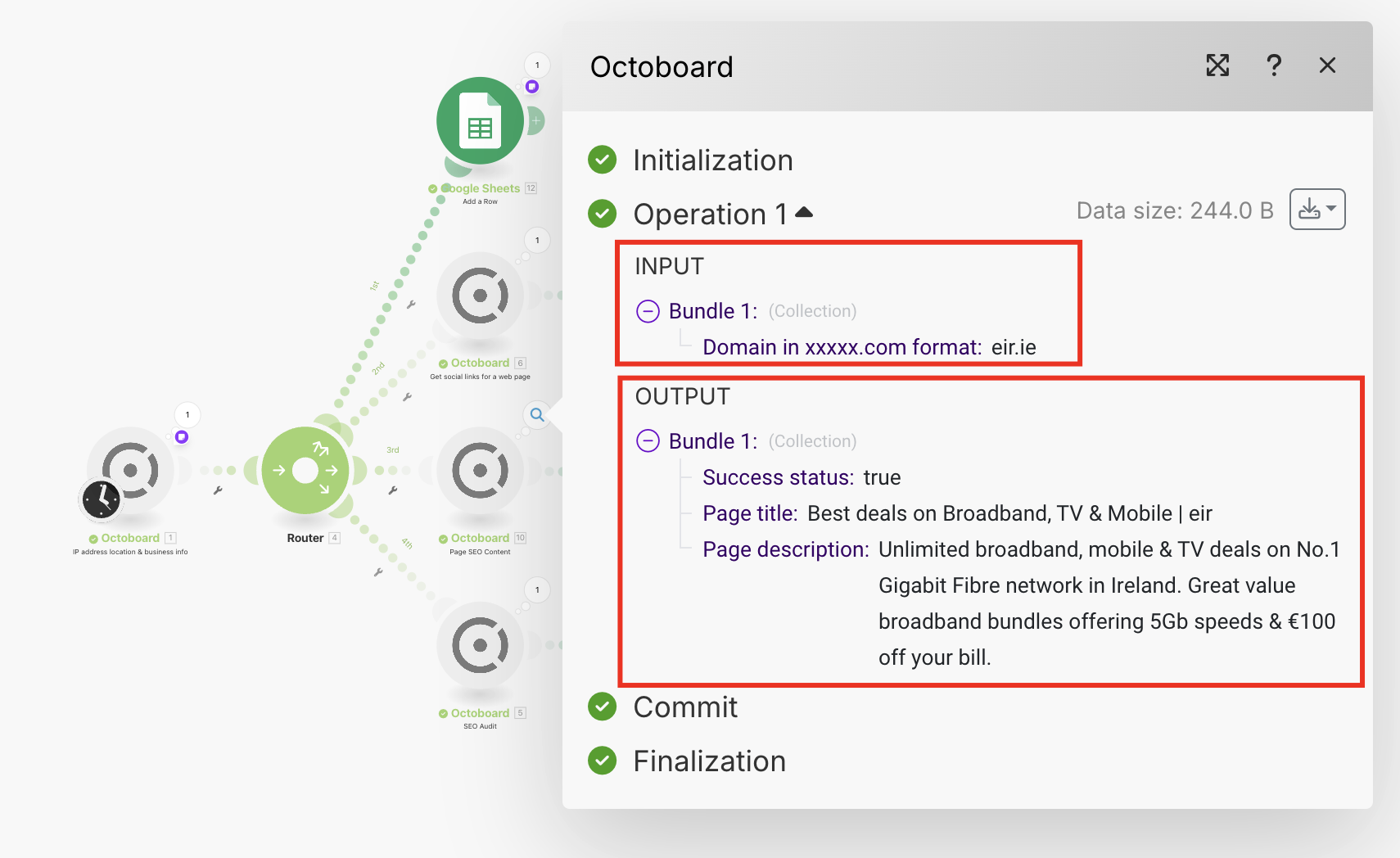Click the clock schedule icon on the trigger

pyautogui.click(x=102, y=499)
